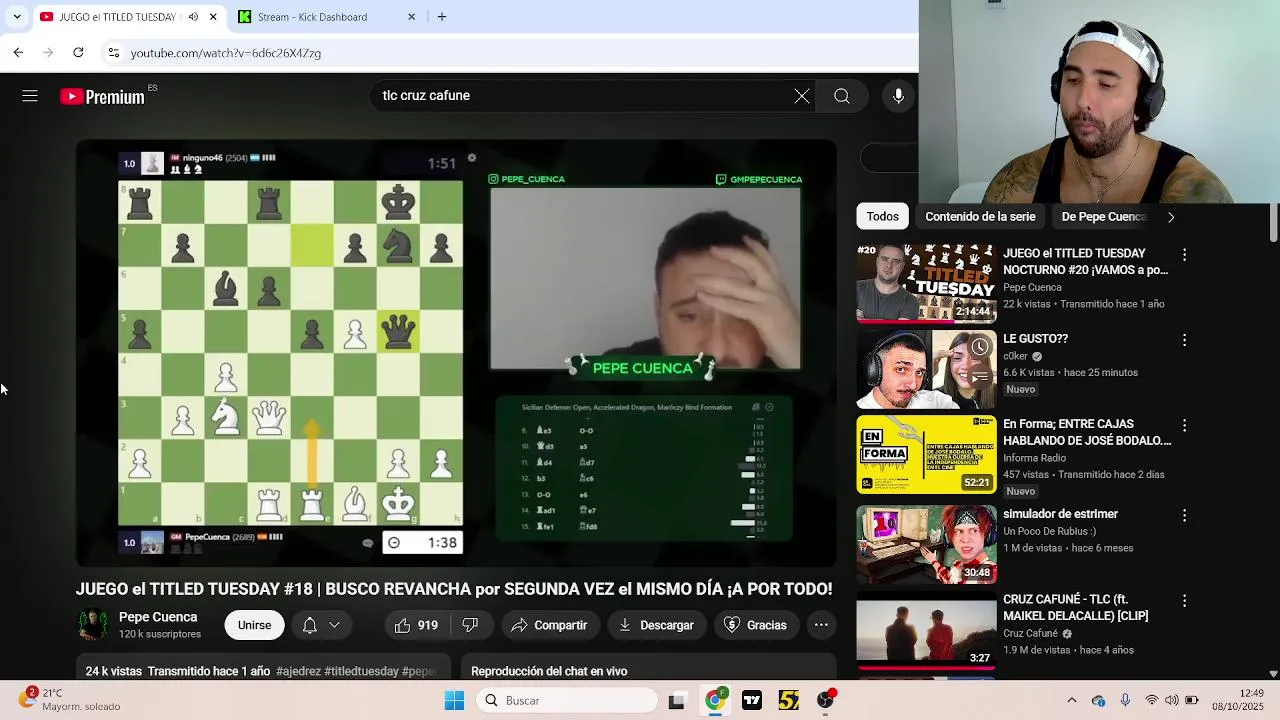This screenshot has width=1280, height=720.
Task: Show hidden system tray icons chevron
Action: click(1072, 700)
